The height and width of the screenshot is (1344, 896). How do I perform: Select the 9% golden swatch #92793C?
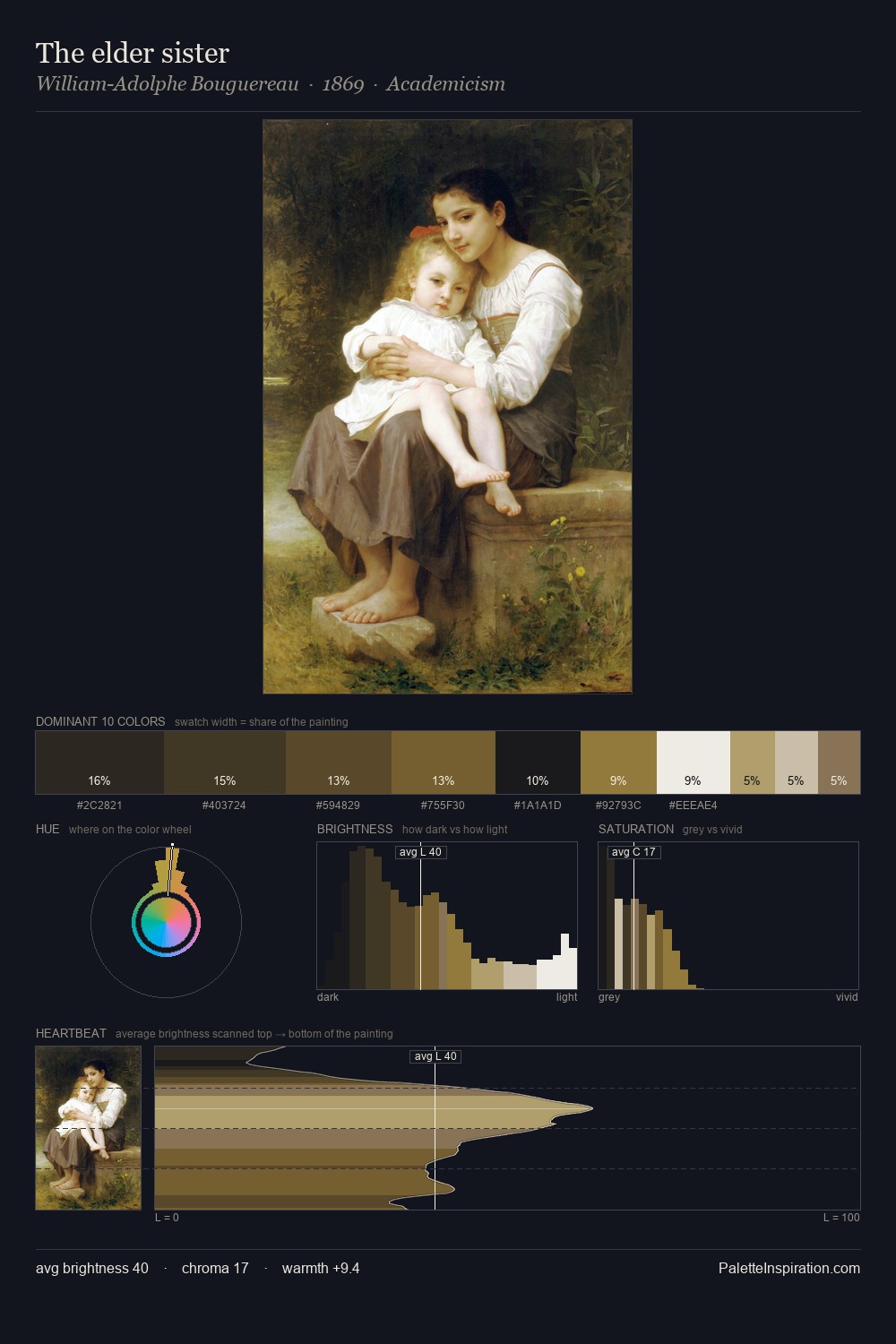[x=618, y=762]
